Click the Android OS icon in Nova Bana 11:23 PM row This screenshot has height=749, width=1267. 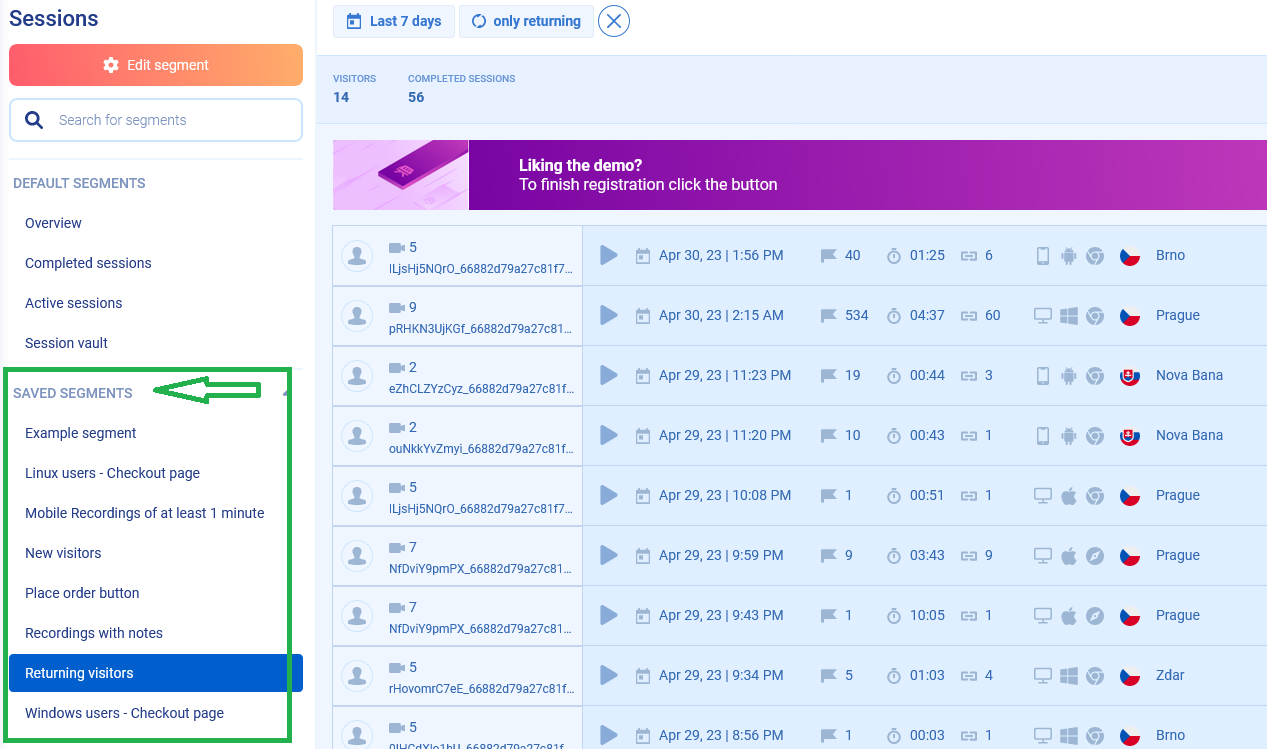pos(1069,375)
